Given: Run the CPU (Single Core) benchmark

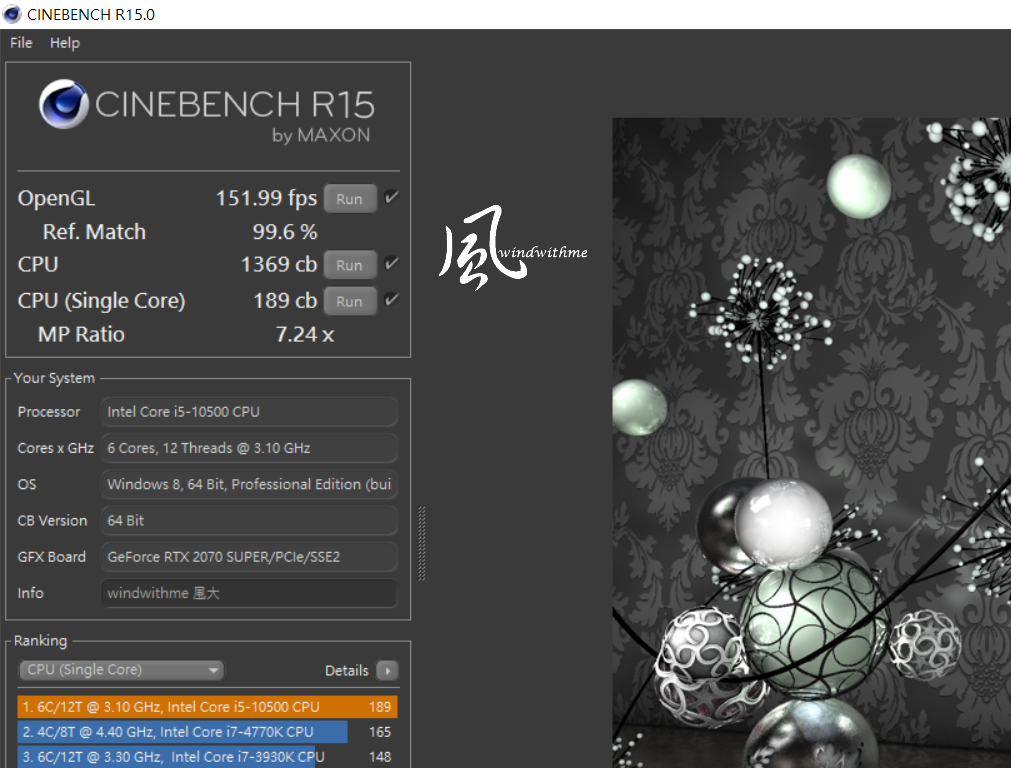Looking at the screenshot, I should [x=350, y=301].
